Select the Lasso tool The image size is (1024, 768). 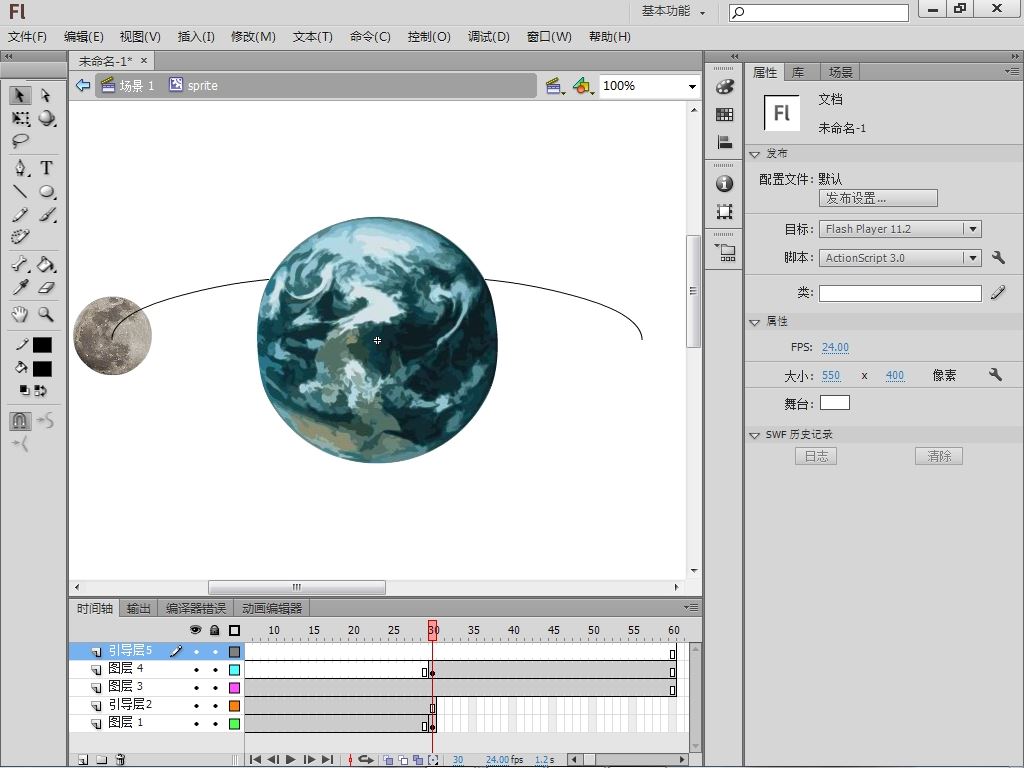click(20, 141)
